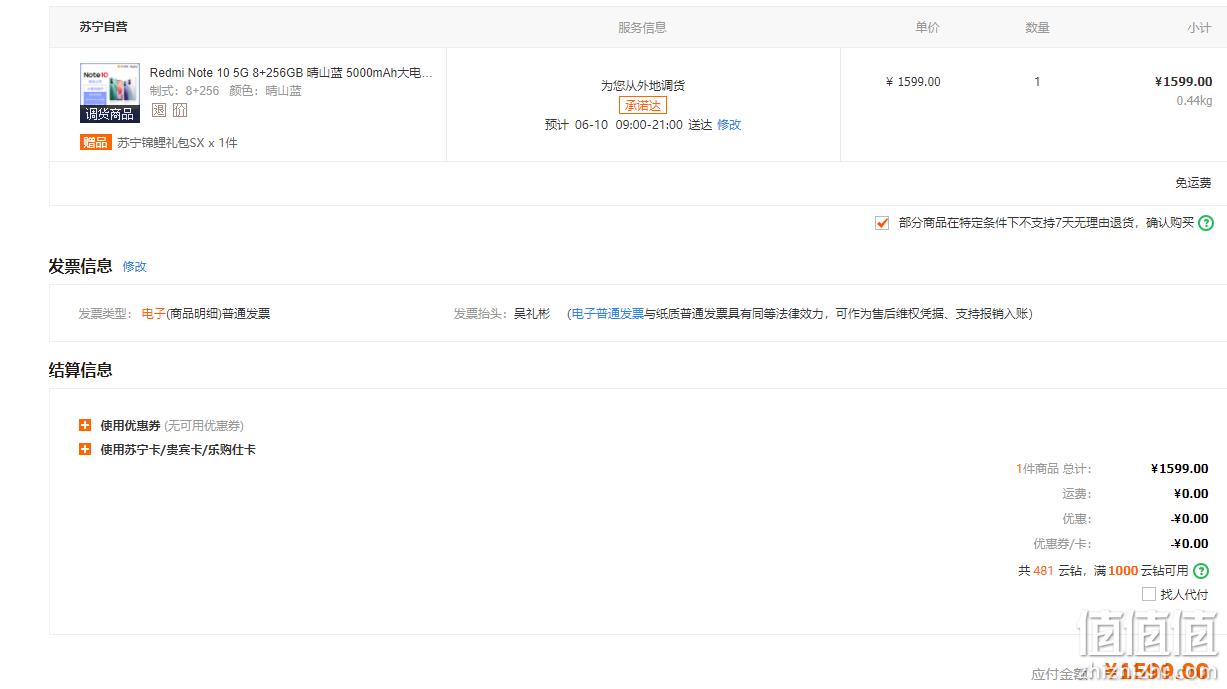Click the 1件商品 总计 label

[x=1053, y=468]
